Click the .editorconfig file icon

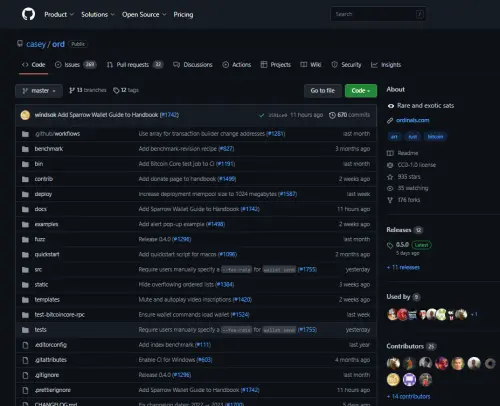click(25, 345)
